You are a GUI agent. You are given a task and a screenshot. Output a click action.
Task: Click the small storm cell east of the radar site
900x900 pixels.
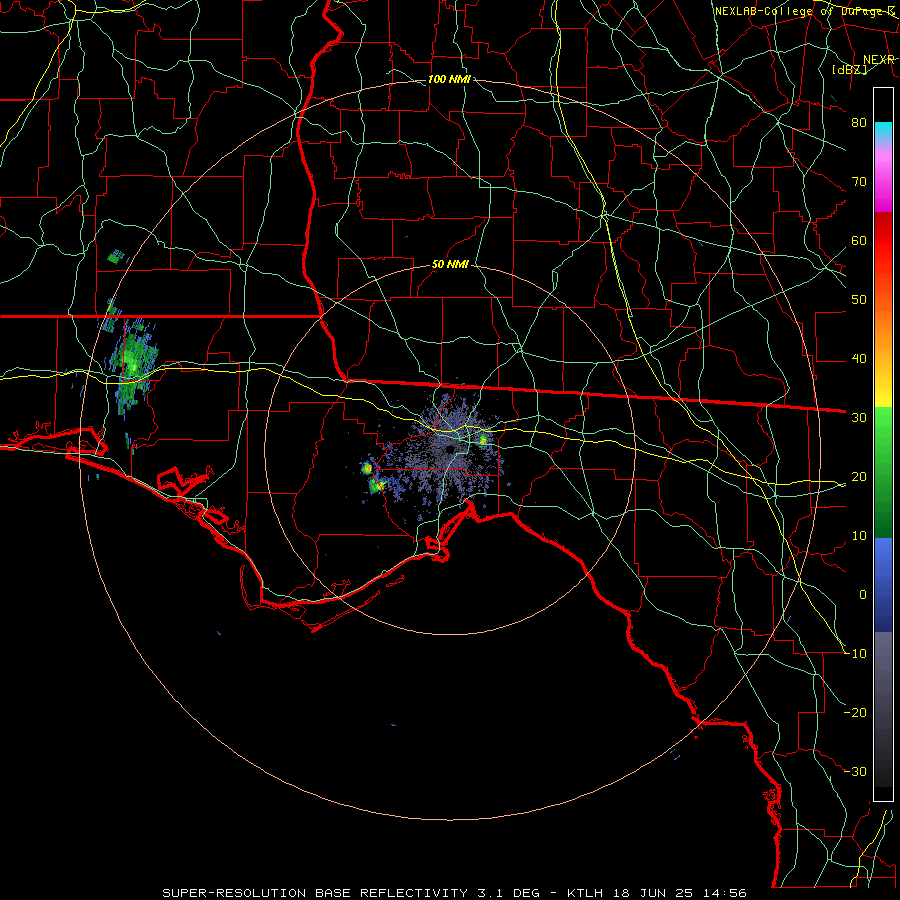coord(483,440)
